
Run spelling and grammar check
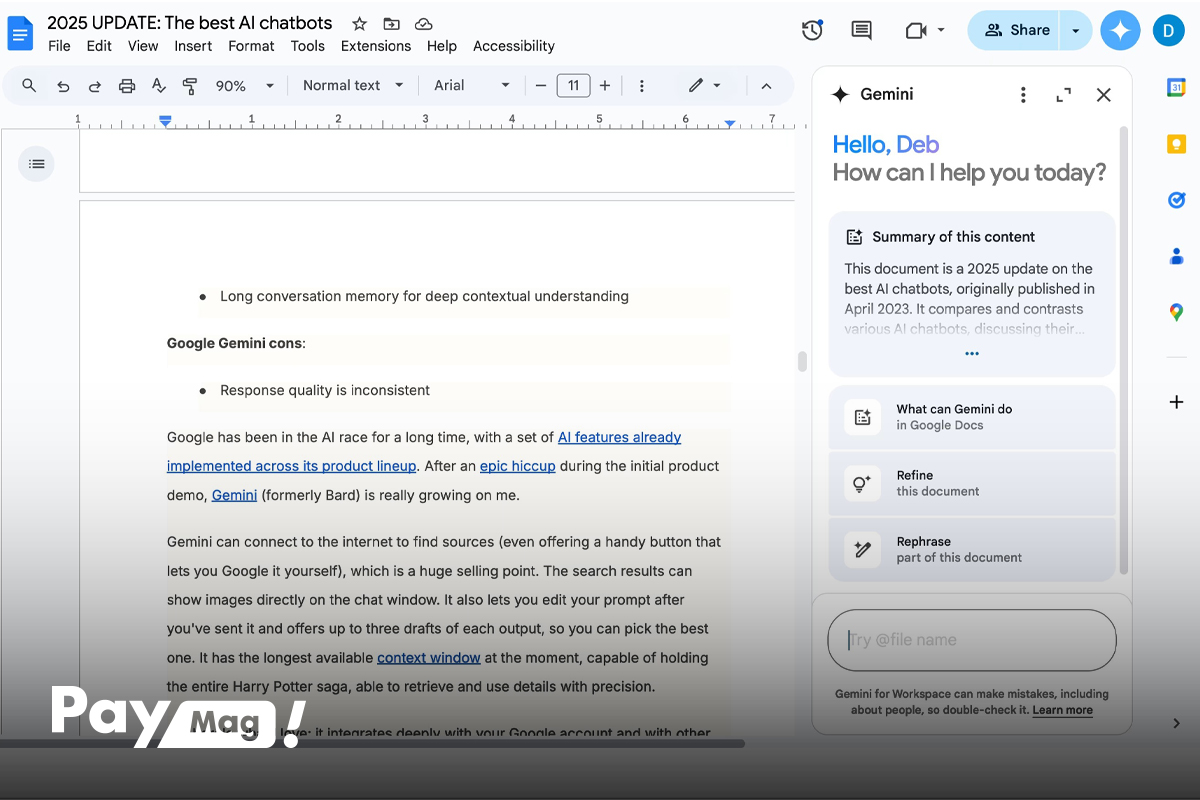point(159,86)
